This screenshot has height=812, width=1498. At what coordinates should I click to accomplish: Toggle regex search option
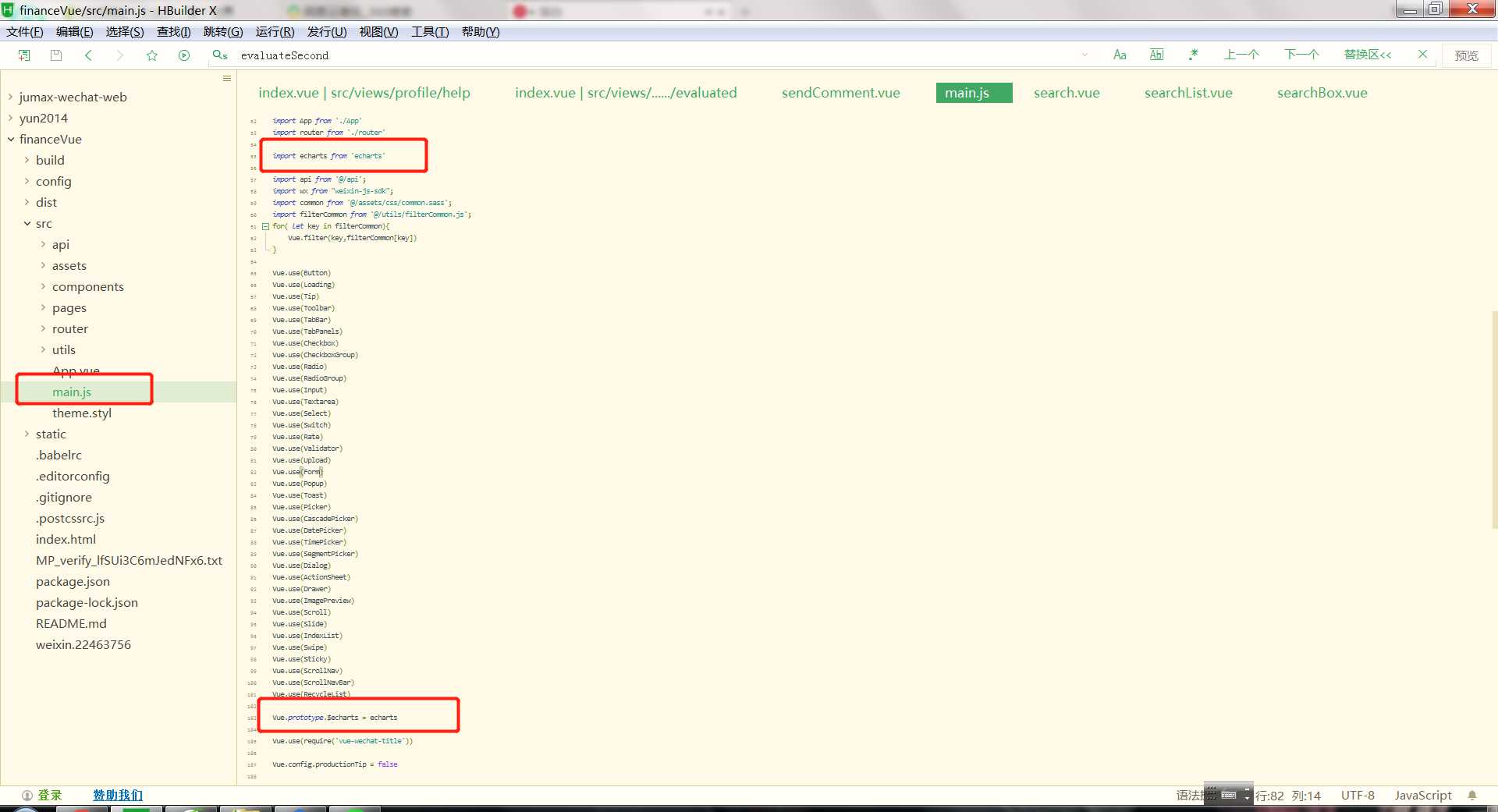(x=1193, y=55)
